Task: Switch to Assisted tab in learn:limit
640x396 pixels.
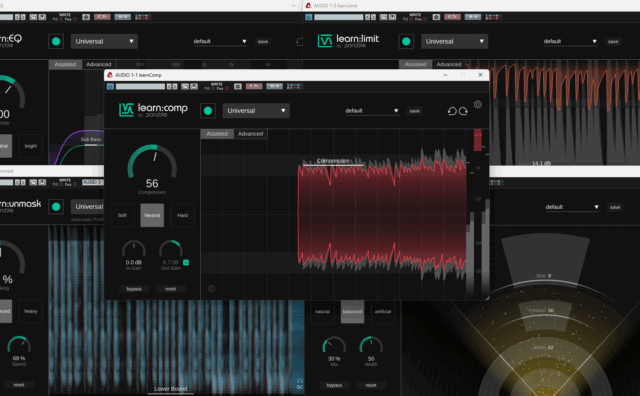Action: pos(416,64)
